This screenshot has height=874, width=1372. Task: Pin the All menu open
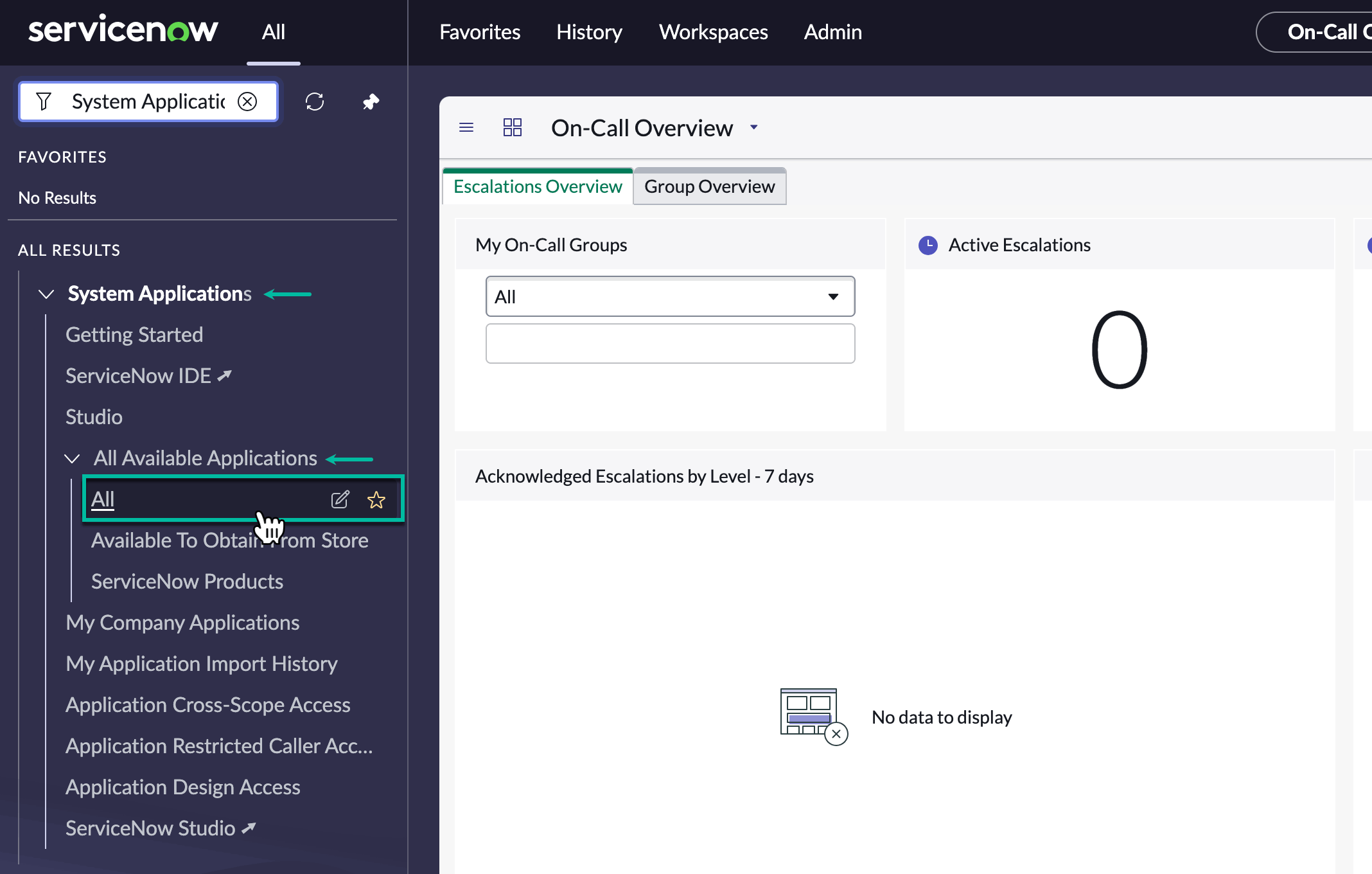371,101
